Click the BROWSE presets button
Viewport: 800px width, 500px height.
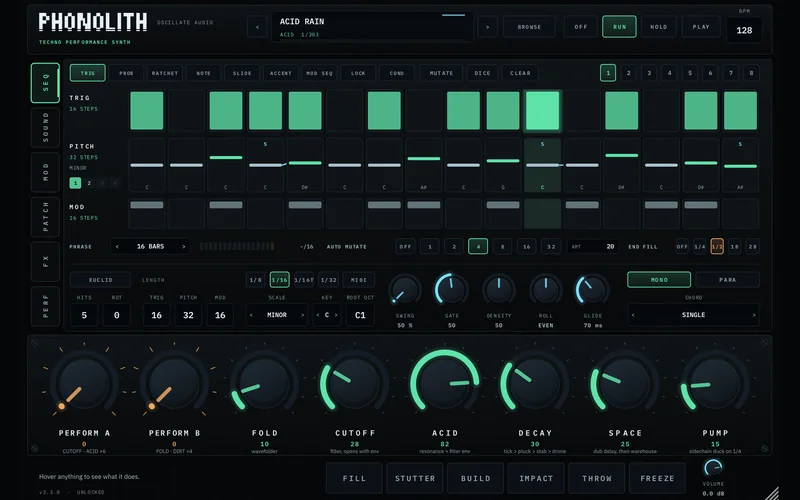point(529,27)
